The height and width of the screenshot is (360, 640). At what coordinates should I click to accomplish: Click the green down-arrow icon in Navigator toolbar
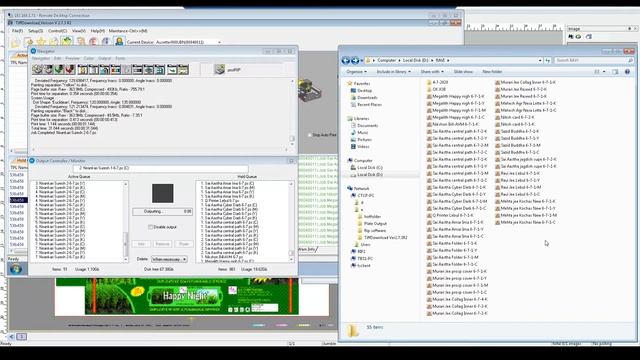[59, 69]
